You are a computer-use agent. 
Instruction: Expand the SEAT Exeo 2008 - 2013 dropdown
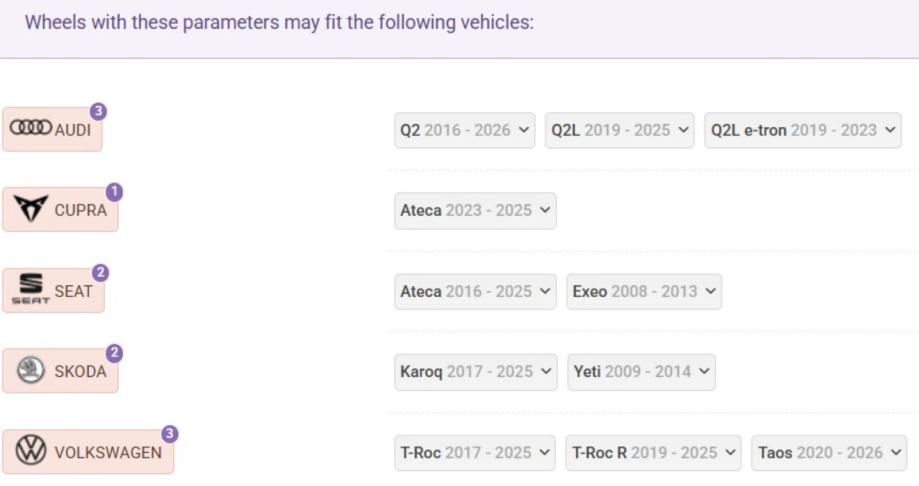pos(644,292)
